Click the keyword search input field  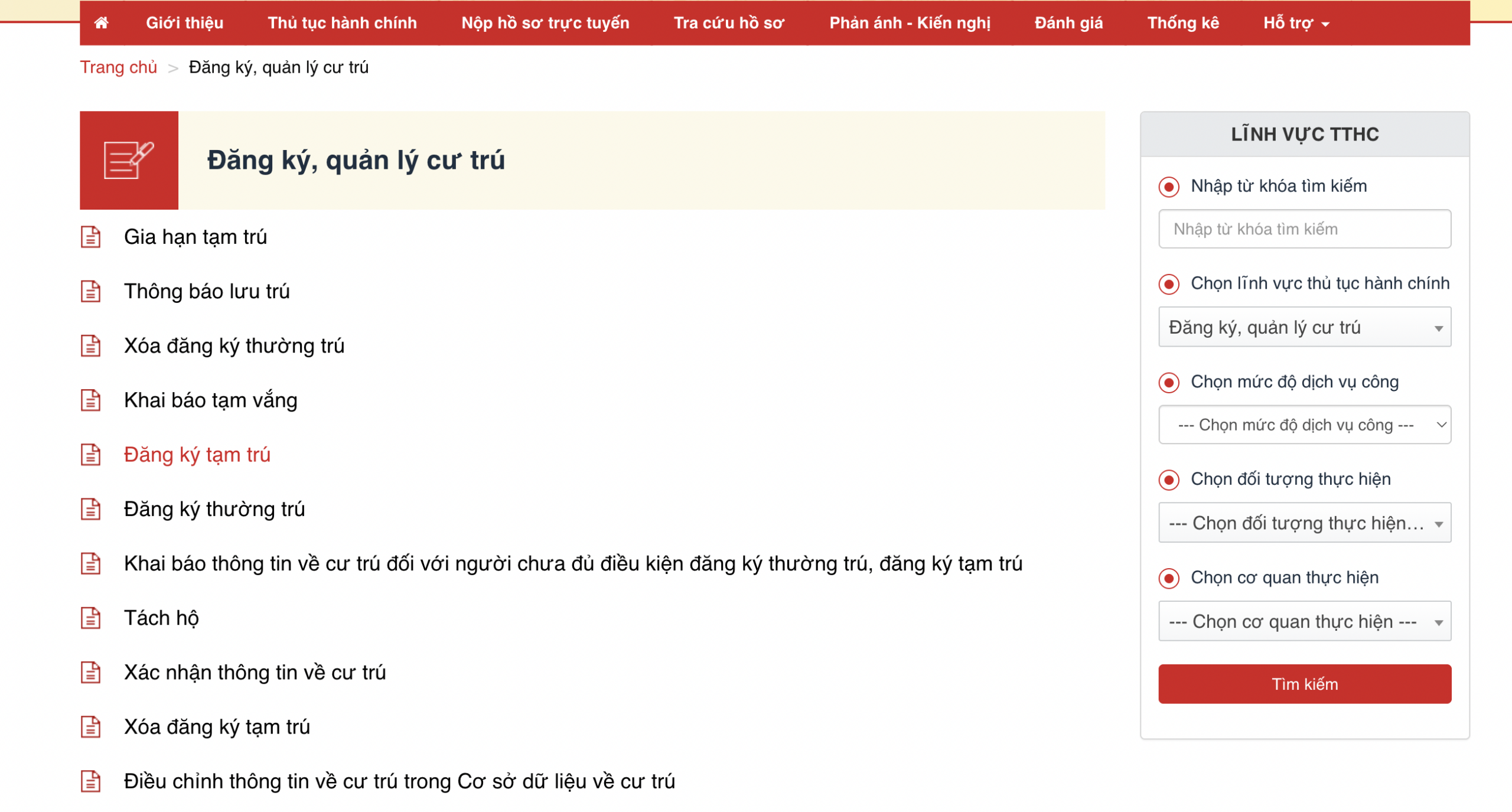(1304, 229)
